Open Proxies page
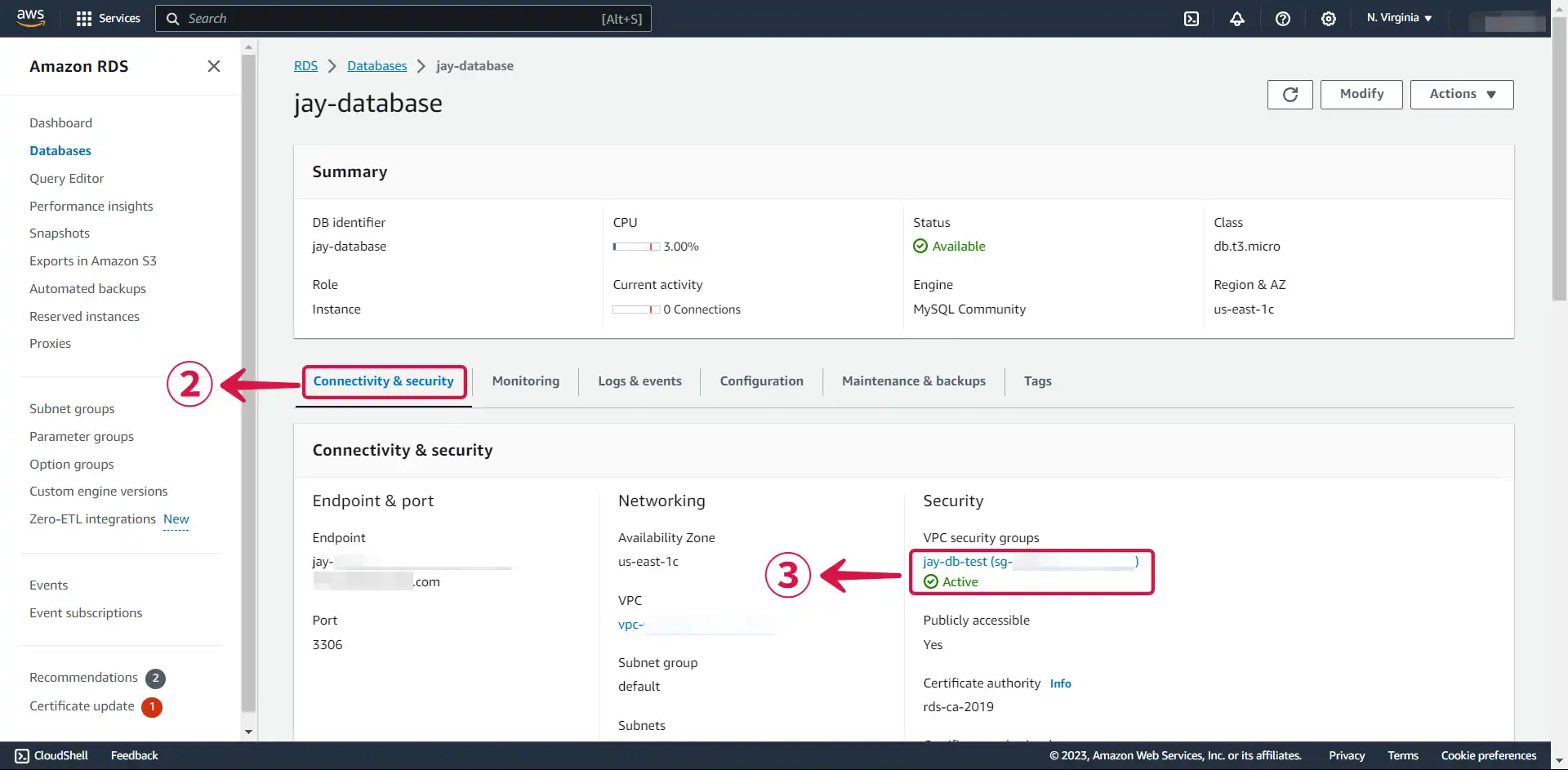 51,344
